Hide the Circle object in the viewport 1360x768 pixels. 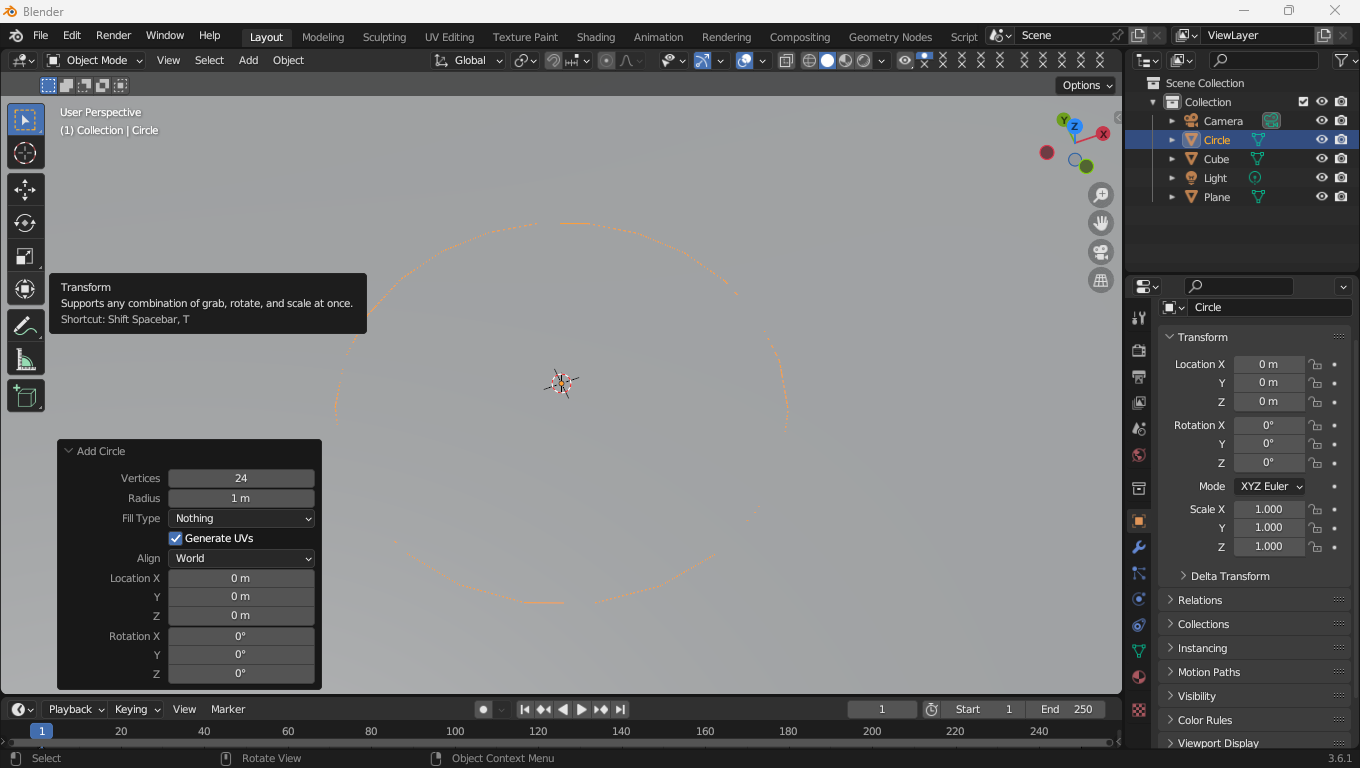pos(1322,140)
